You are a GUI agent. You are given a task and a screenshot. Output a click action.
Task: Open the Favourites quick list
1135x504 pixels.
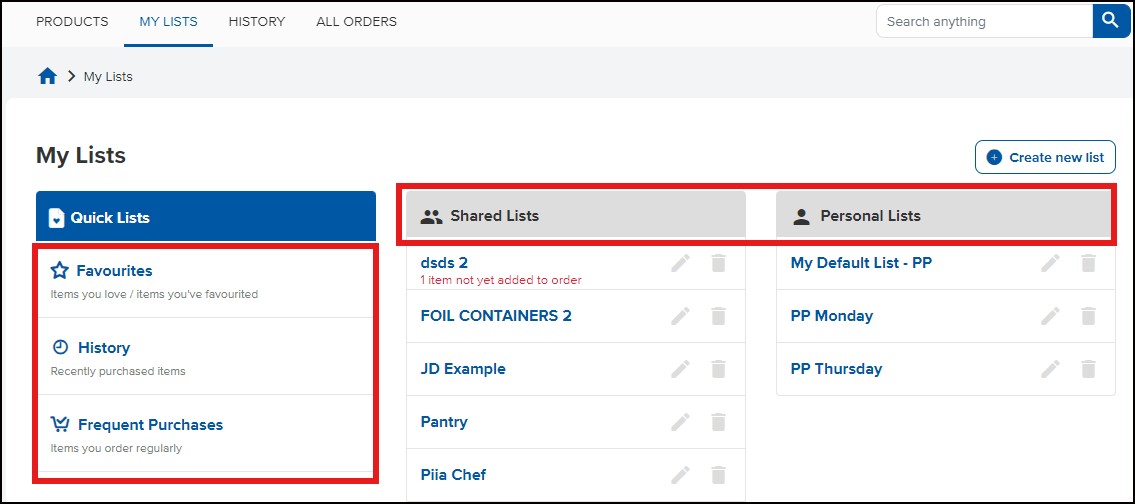tap(114, 271)
